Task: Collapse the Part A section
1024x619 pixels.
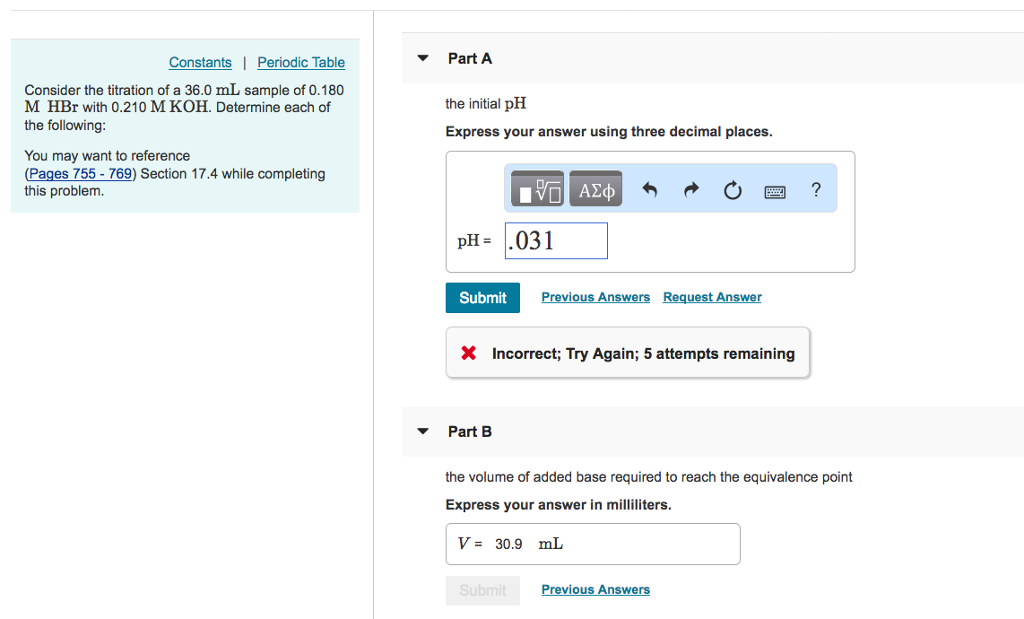Action: (423, 58)
